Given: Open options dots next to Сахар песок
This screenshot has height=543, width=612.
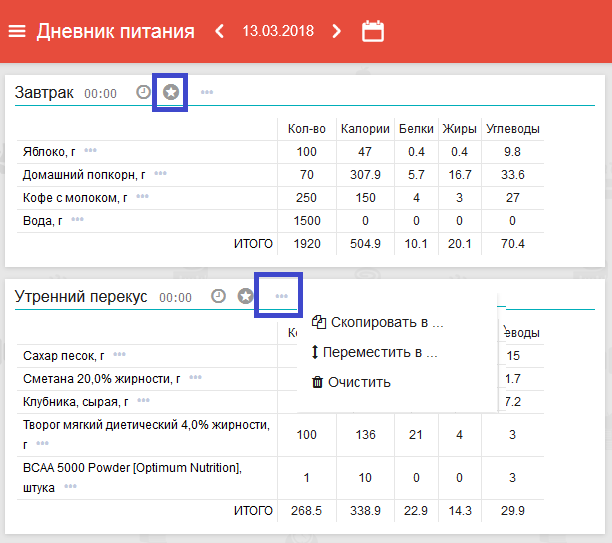Looking at the screenshot, I should tap(119, 355).
